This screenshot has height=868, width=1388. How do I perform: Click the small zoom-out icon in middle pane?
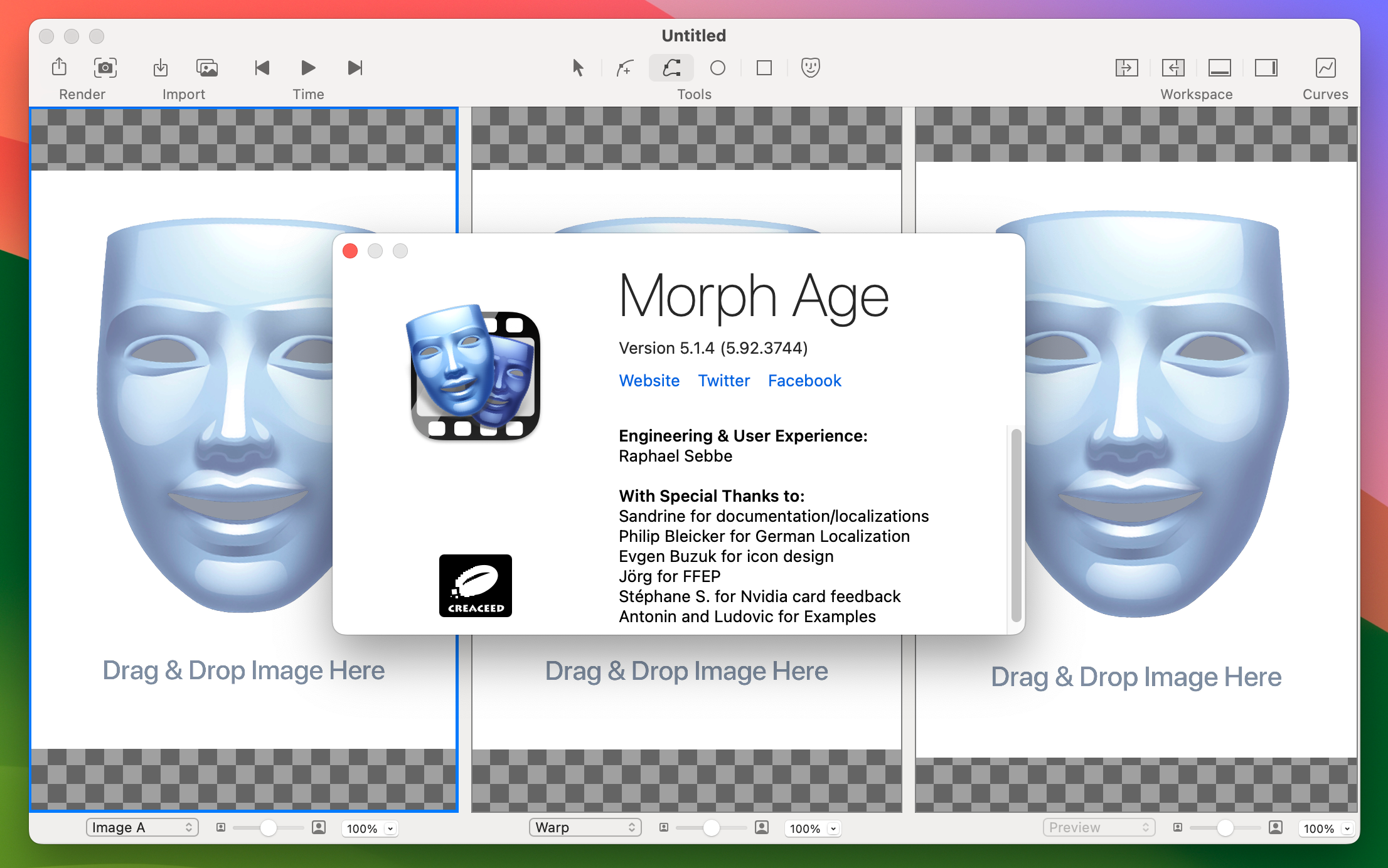664,828
